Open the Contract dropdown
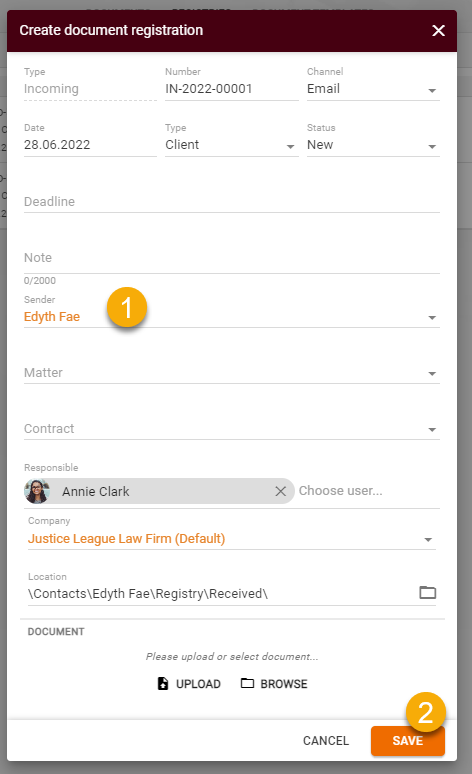Screen dimensions: 472x774 pos(232,429)
